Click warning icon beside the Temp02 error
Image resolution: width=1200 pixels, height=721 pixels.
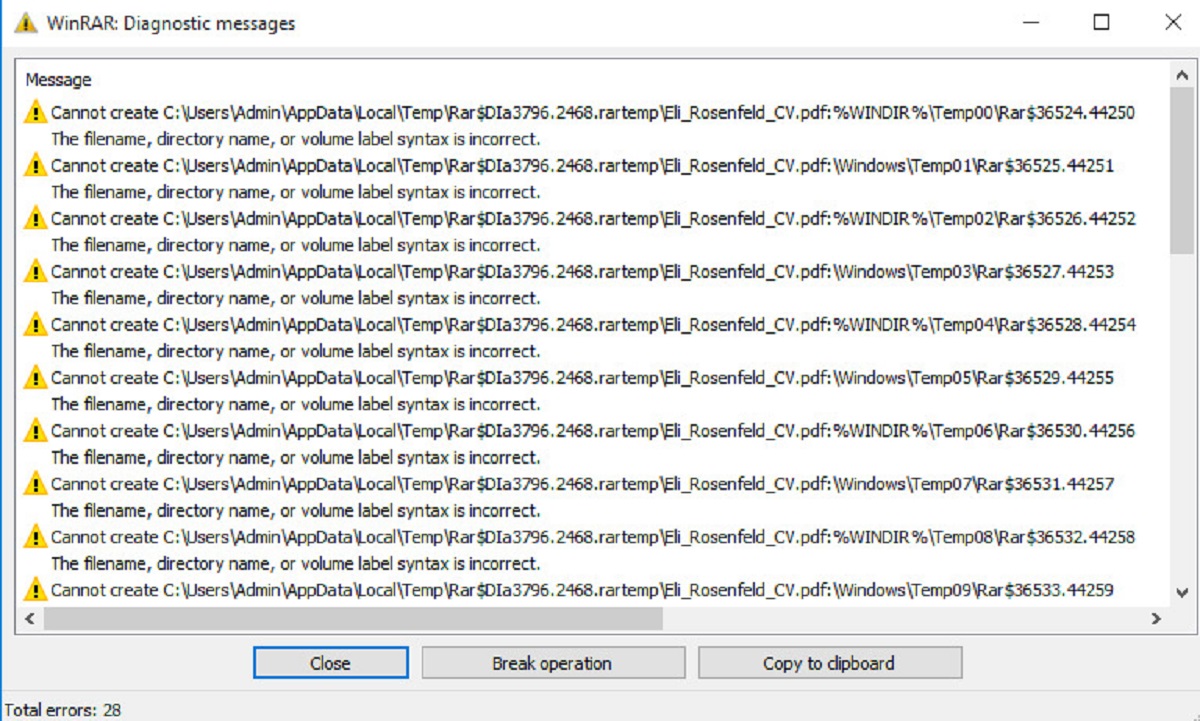pyautogui.click(x=36, y=218)
